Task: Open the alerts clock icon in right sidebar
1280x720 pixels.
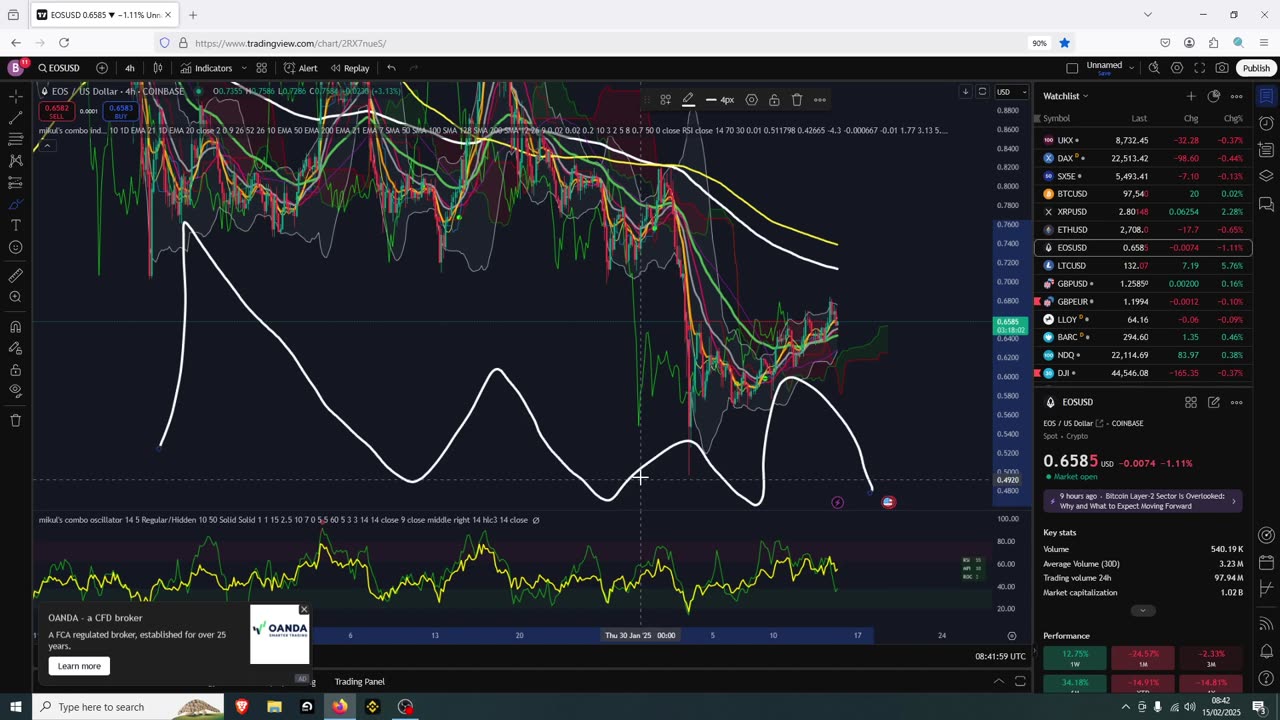Action: (1266, 123)
